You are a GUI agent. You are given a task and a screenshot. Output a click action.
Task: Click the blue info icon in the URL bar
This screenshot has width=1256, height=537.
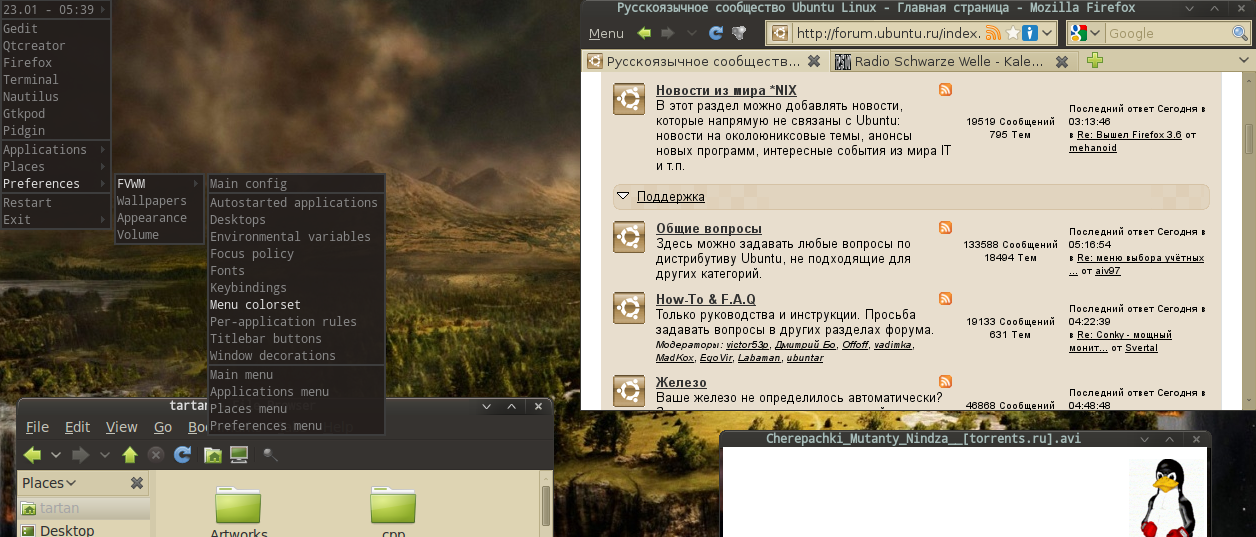[x=1028, y=34]
